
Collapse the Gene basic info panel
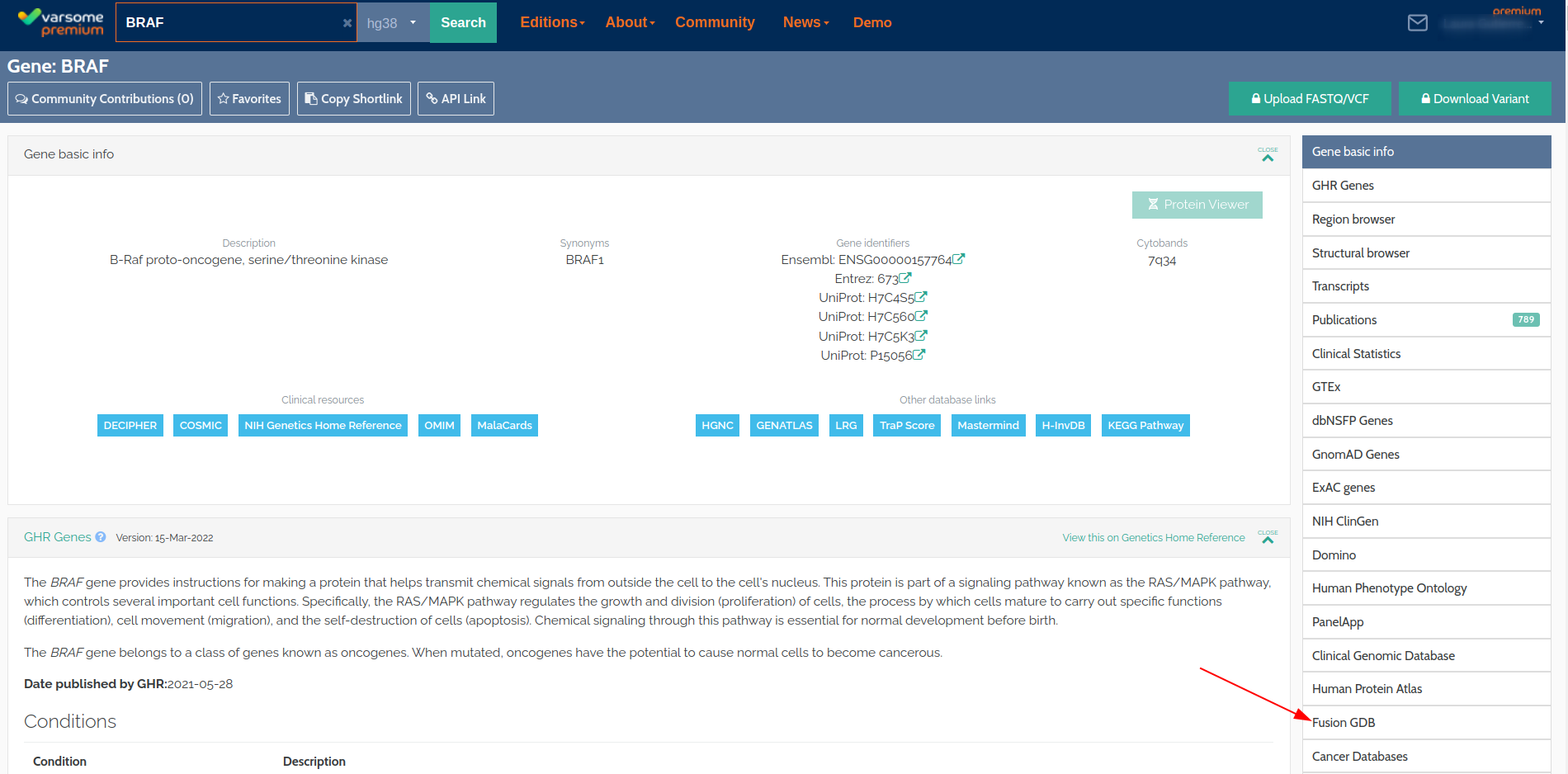[1268, 155]
